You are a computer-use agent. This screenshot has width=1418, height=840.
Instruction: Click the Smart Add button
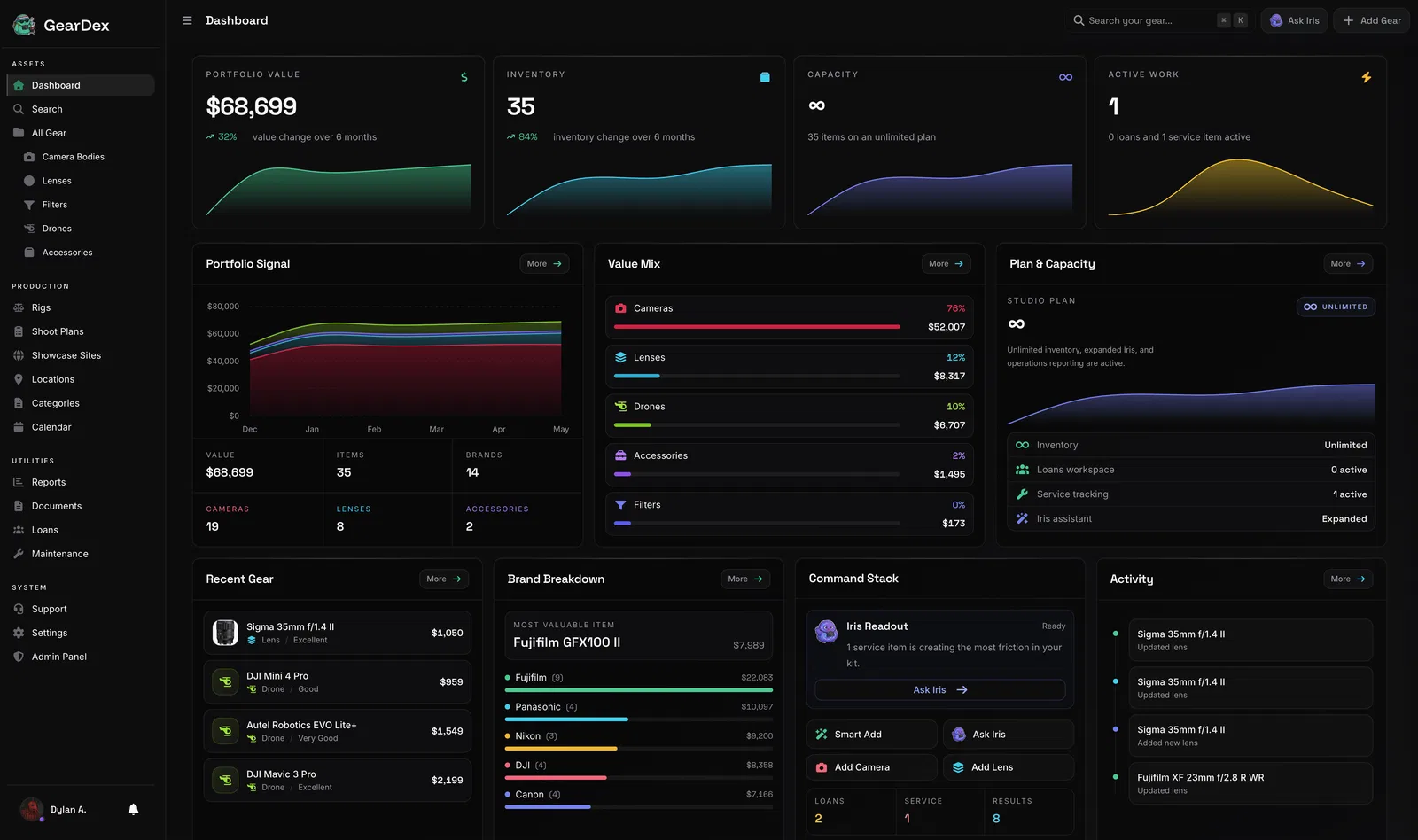[x=872, y=735]
